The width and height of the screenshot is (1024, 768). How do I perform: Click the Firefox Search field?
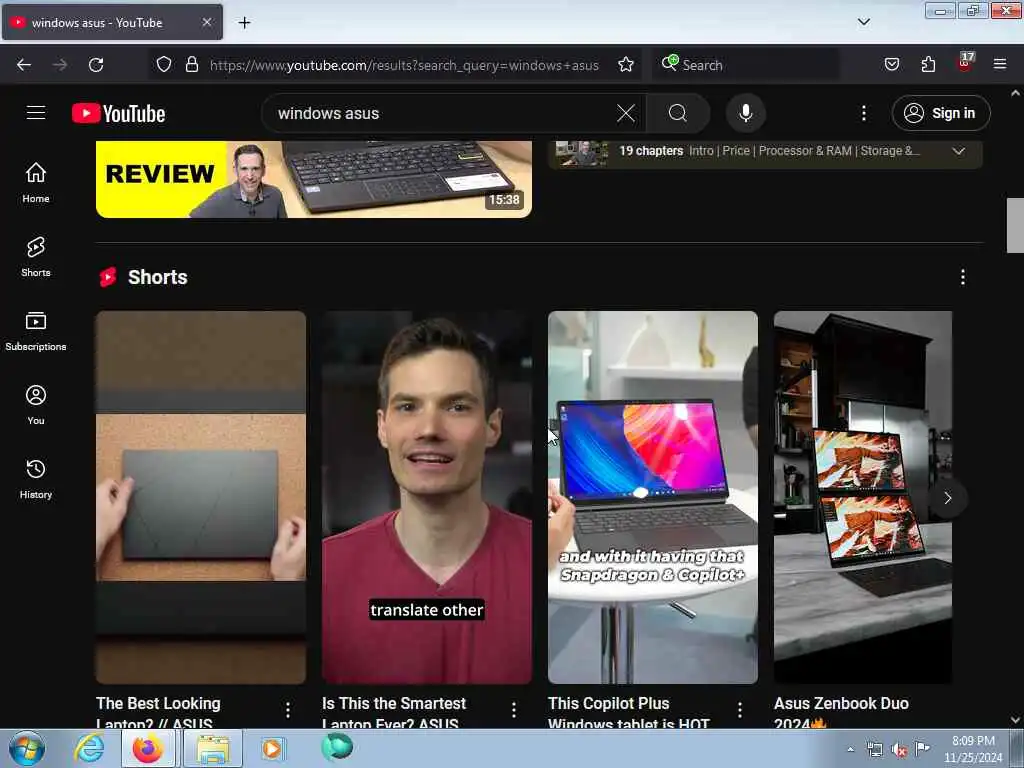pyautogui.click(x=745, y=65)
